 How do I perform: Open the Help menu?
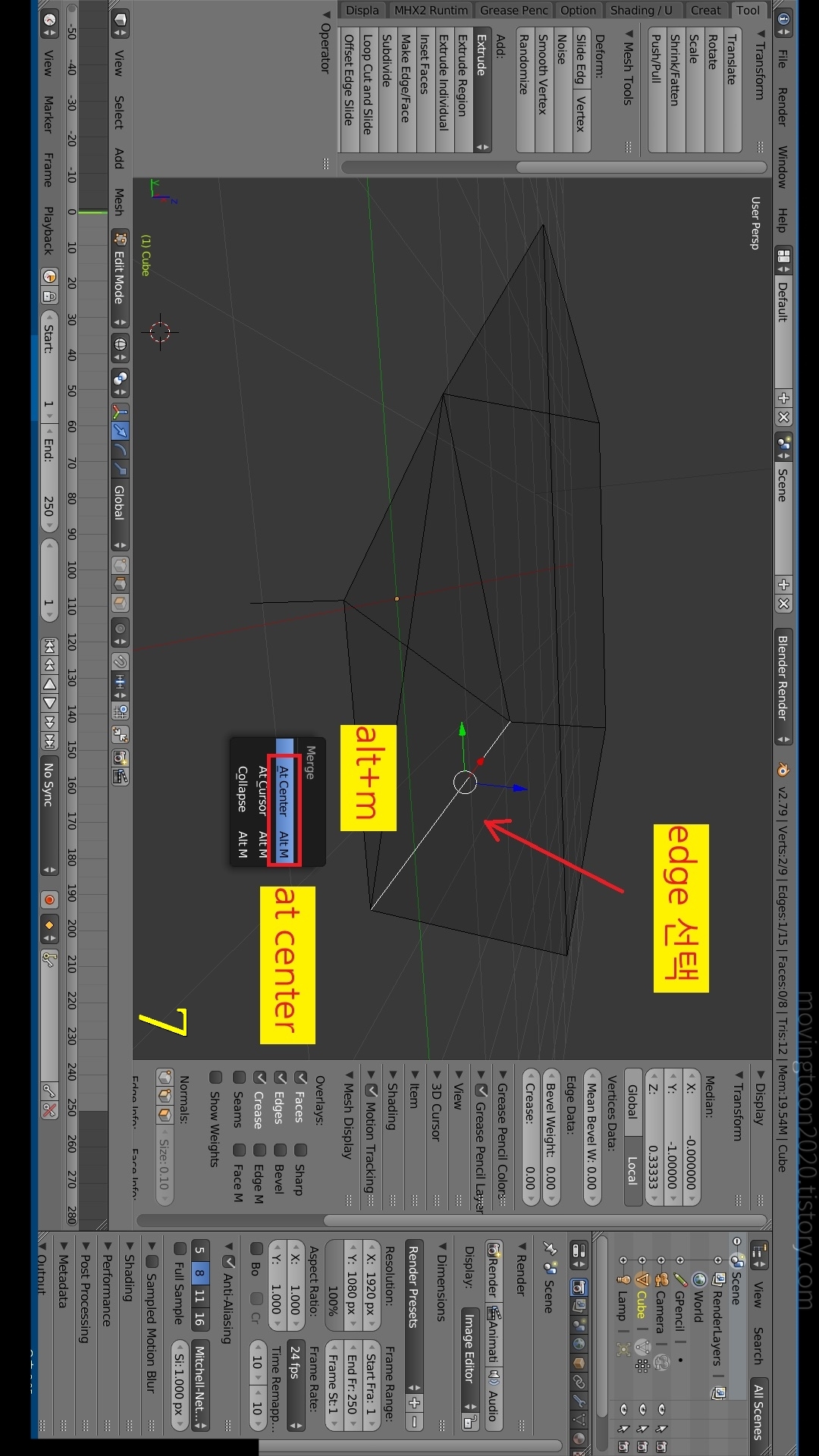tap(783, 220)
